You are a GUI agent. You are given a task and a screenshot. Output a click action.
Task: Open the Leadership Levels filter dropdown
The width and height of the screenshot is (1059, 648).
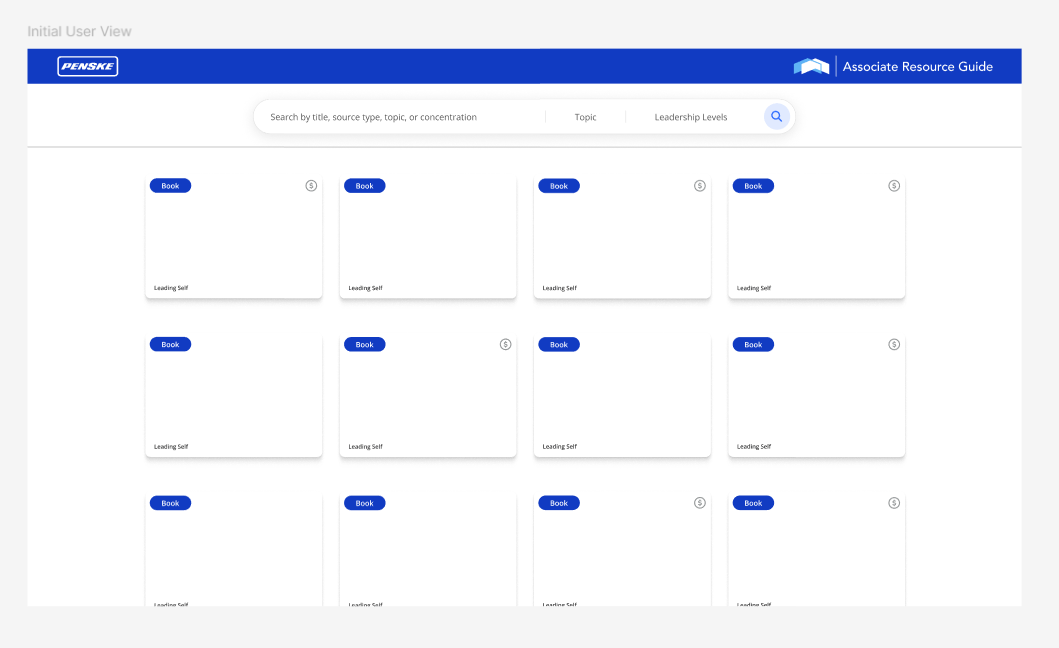point(691,117)
